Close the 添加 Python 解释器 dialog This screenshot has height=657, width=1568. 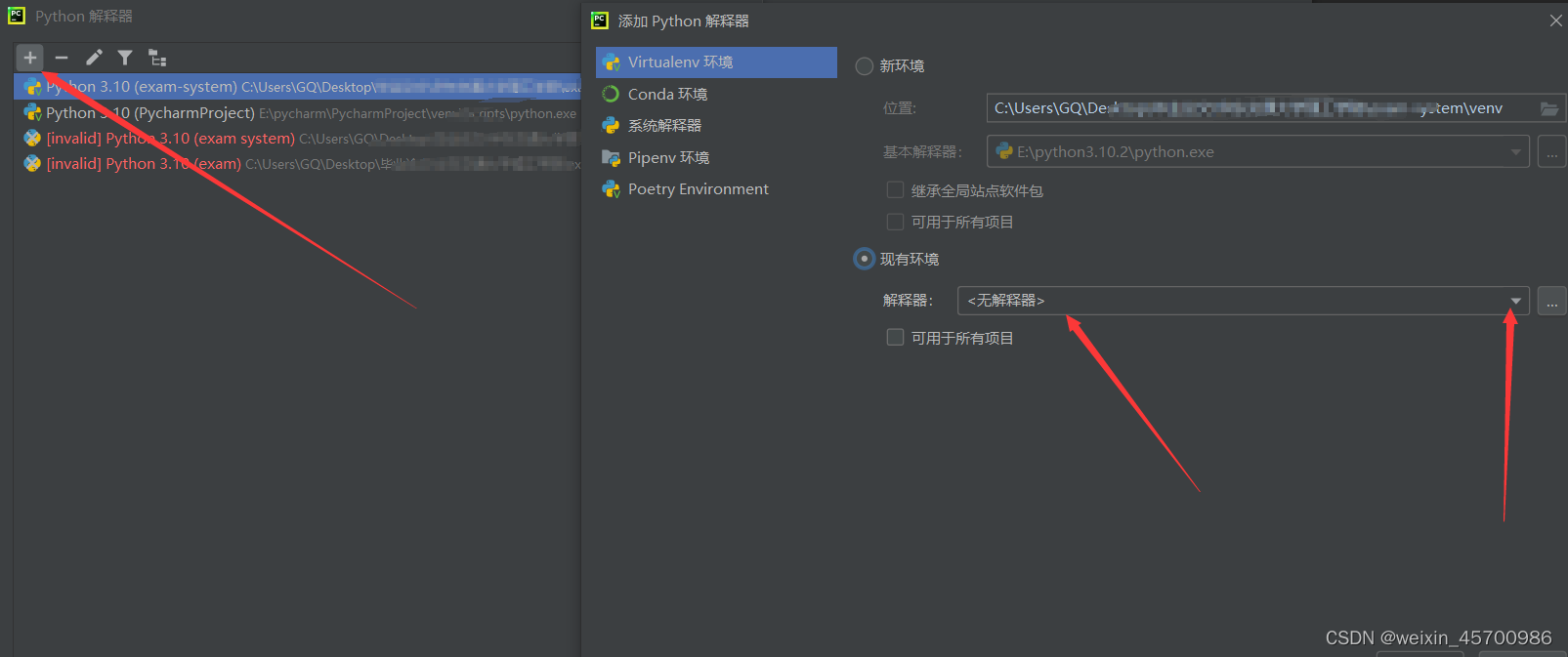(1555, 21)
